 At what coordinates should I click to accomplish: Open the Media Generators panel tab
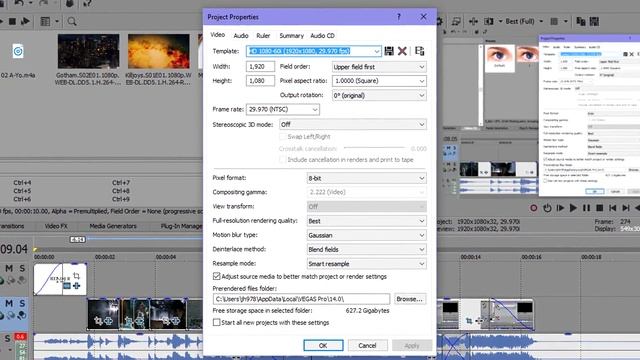point(113,226)
